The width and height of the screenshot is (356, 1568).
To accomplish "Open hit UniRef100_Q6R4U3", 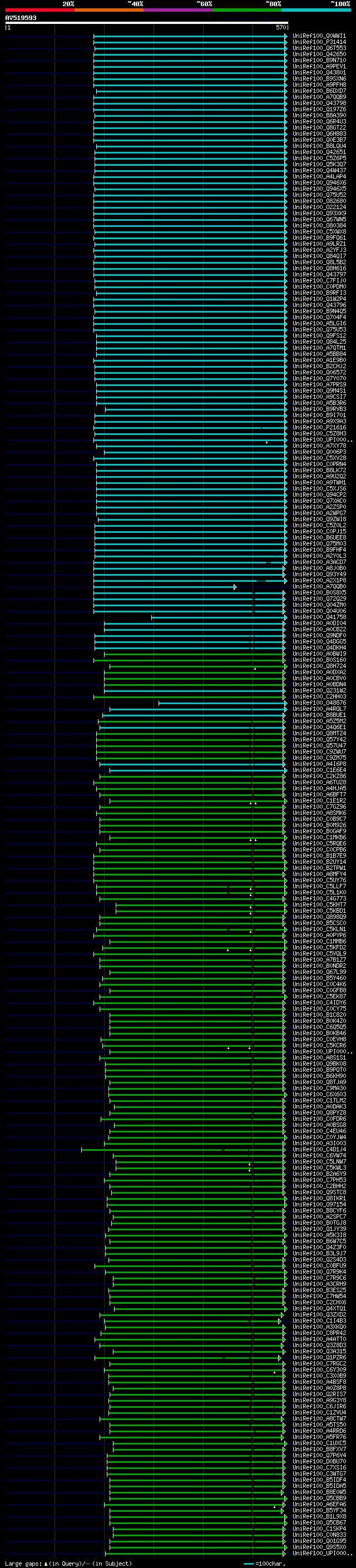I will click(x=319, y=122).
